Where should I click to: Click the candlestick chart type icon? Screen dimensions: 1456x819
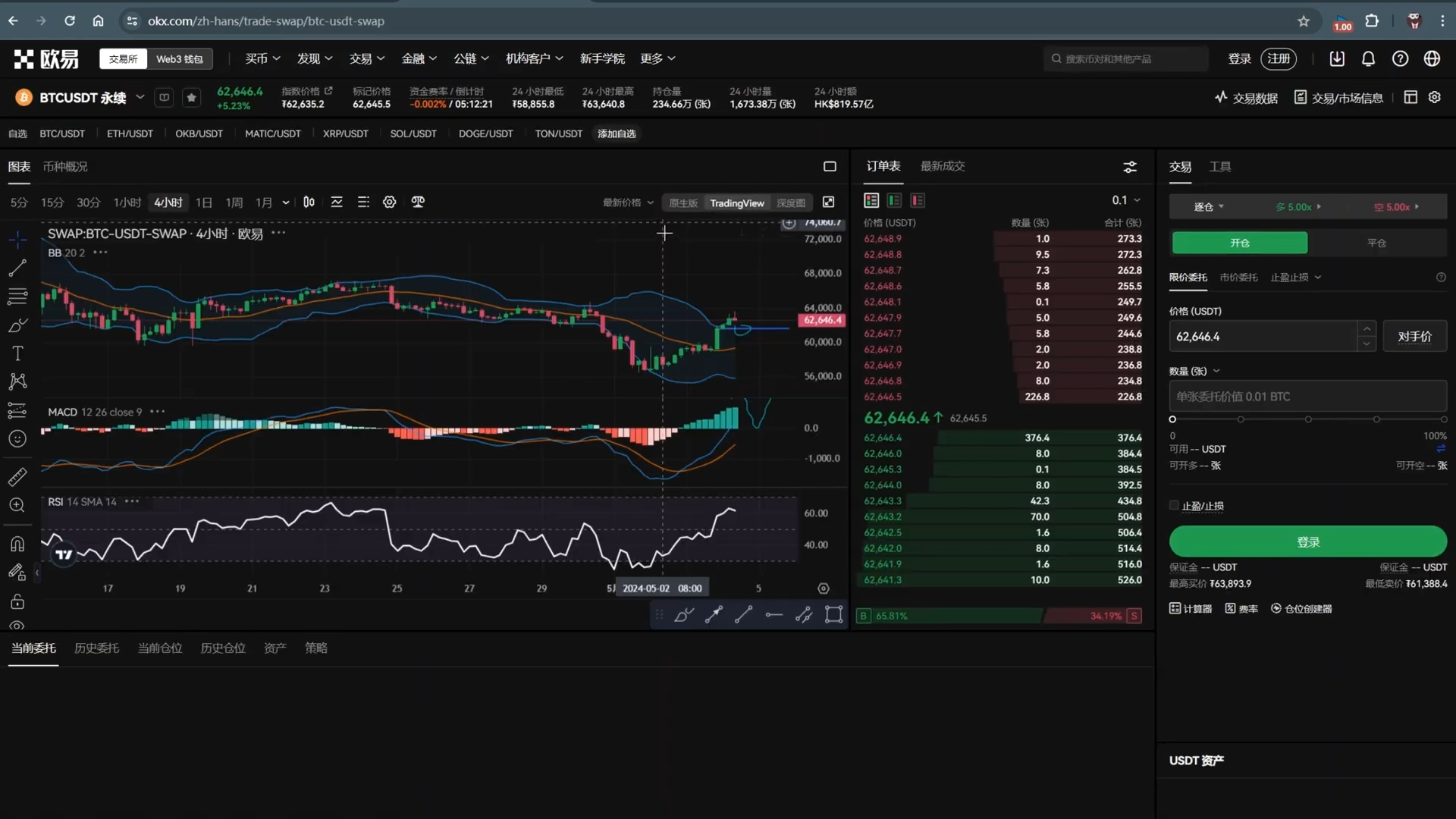[x=309, y=202]
